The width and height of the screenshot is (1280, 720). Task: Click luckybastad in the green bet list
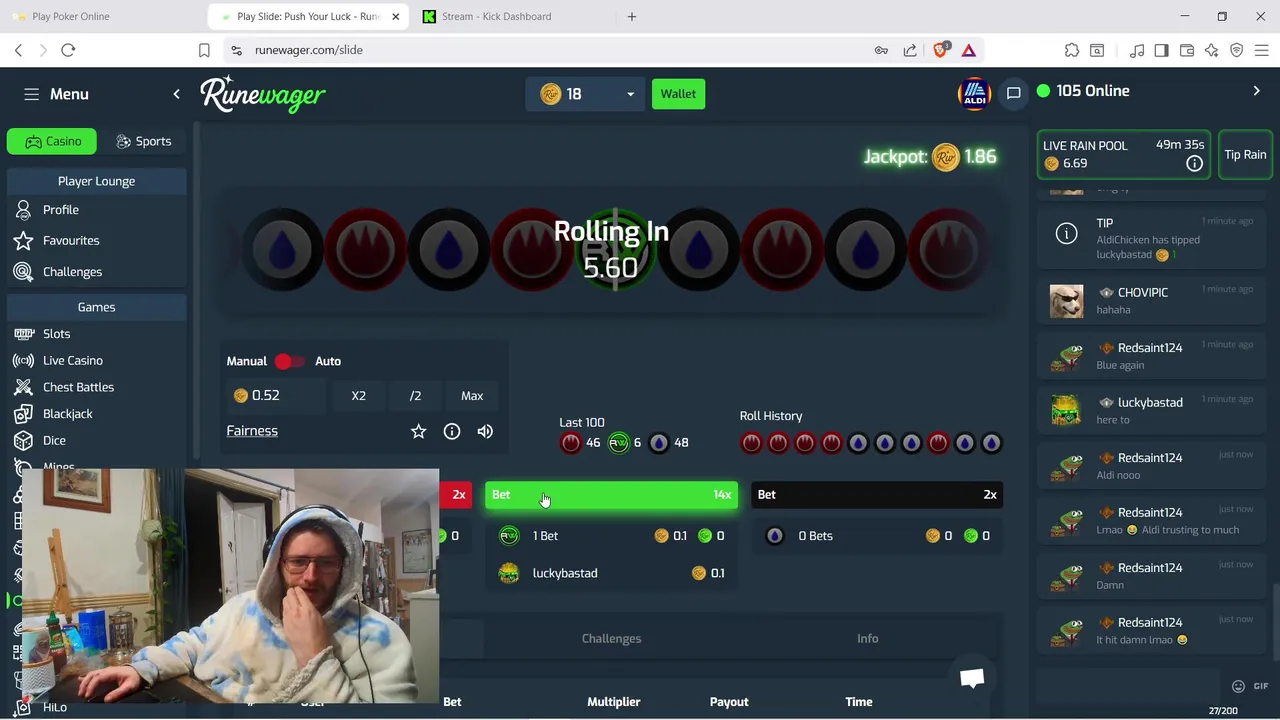click(565, 574)
